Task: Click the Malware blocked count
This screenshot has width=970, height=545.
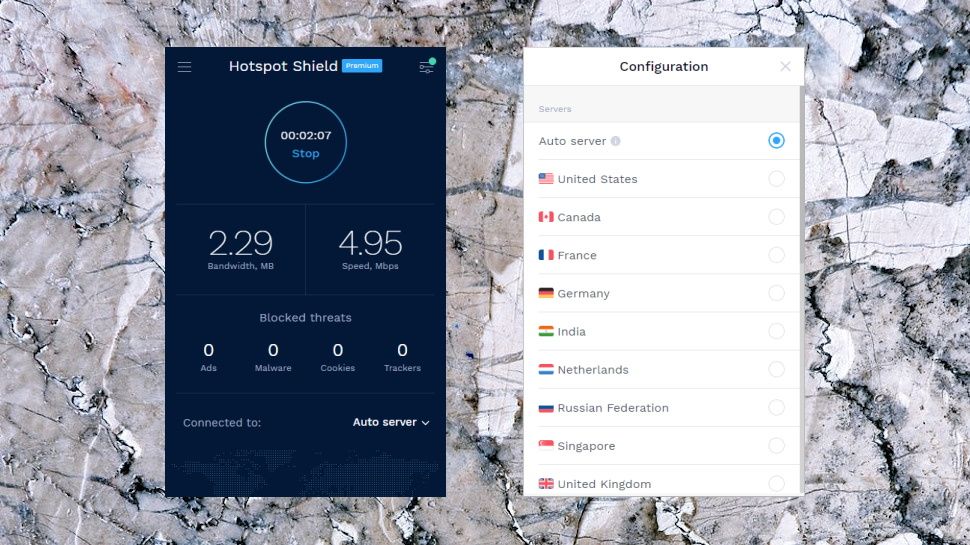Action: pos(273,350)
